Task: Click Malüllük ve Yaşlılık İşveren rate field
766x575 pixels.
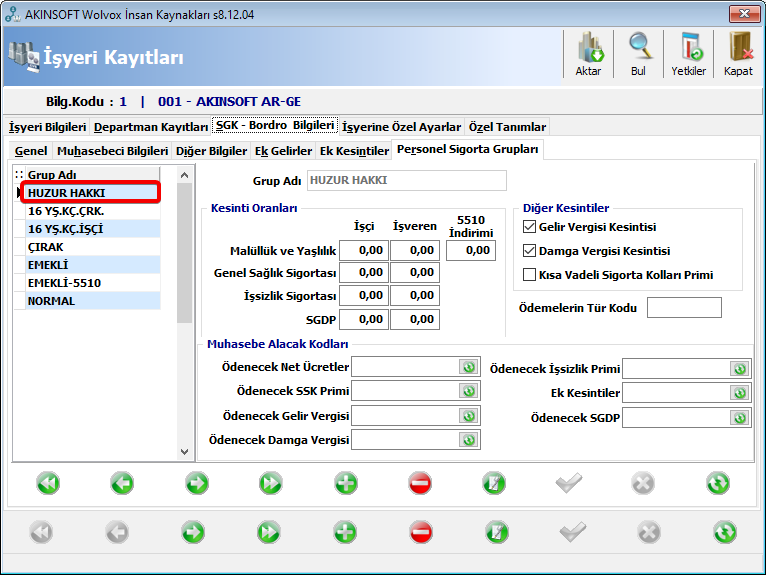Action: [415, 251]
